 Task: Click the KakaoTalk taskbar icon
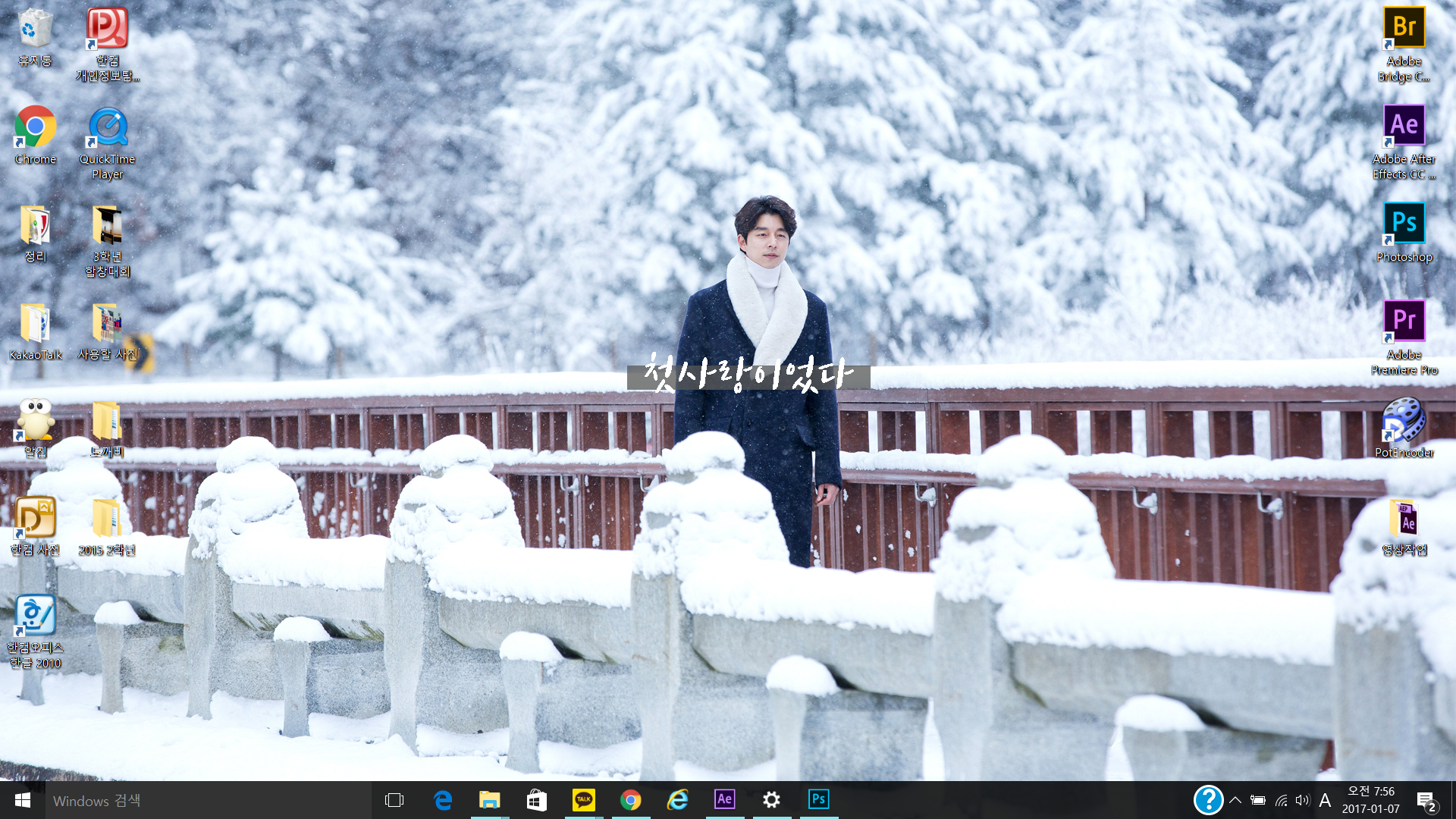point(583,799)
